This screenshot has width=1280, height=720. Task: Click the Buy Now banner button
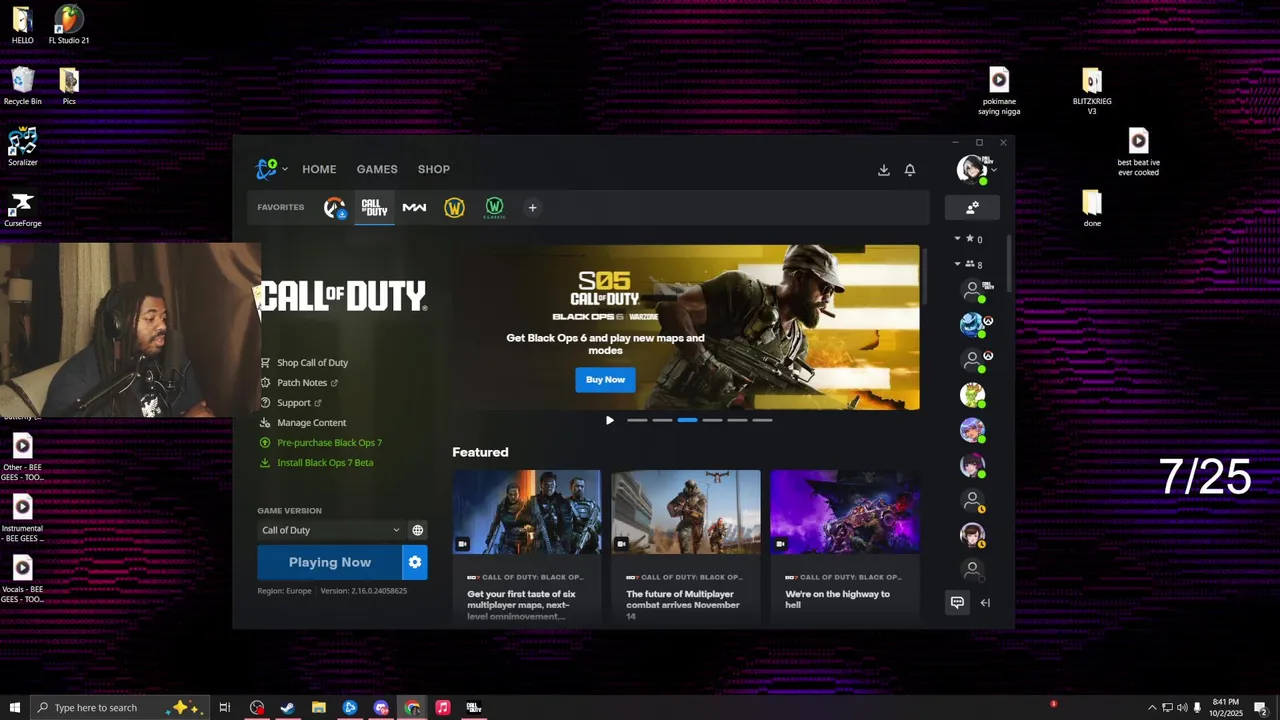[605, 379]
